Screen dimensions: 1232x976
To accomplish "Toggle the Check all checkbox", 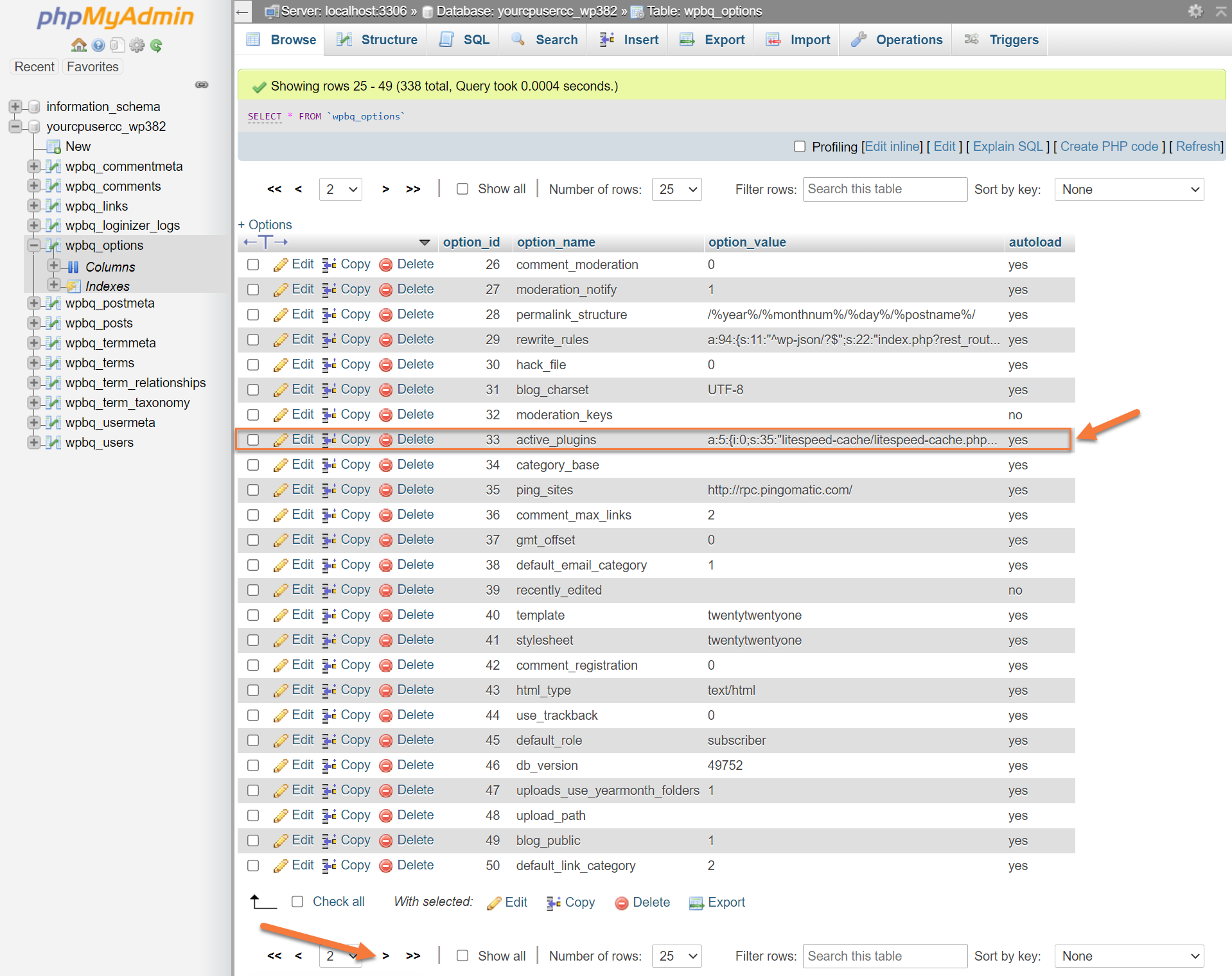I will pyautogui.click(x=297, y=902).
